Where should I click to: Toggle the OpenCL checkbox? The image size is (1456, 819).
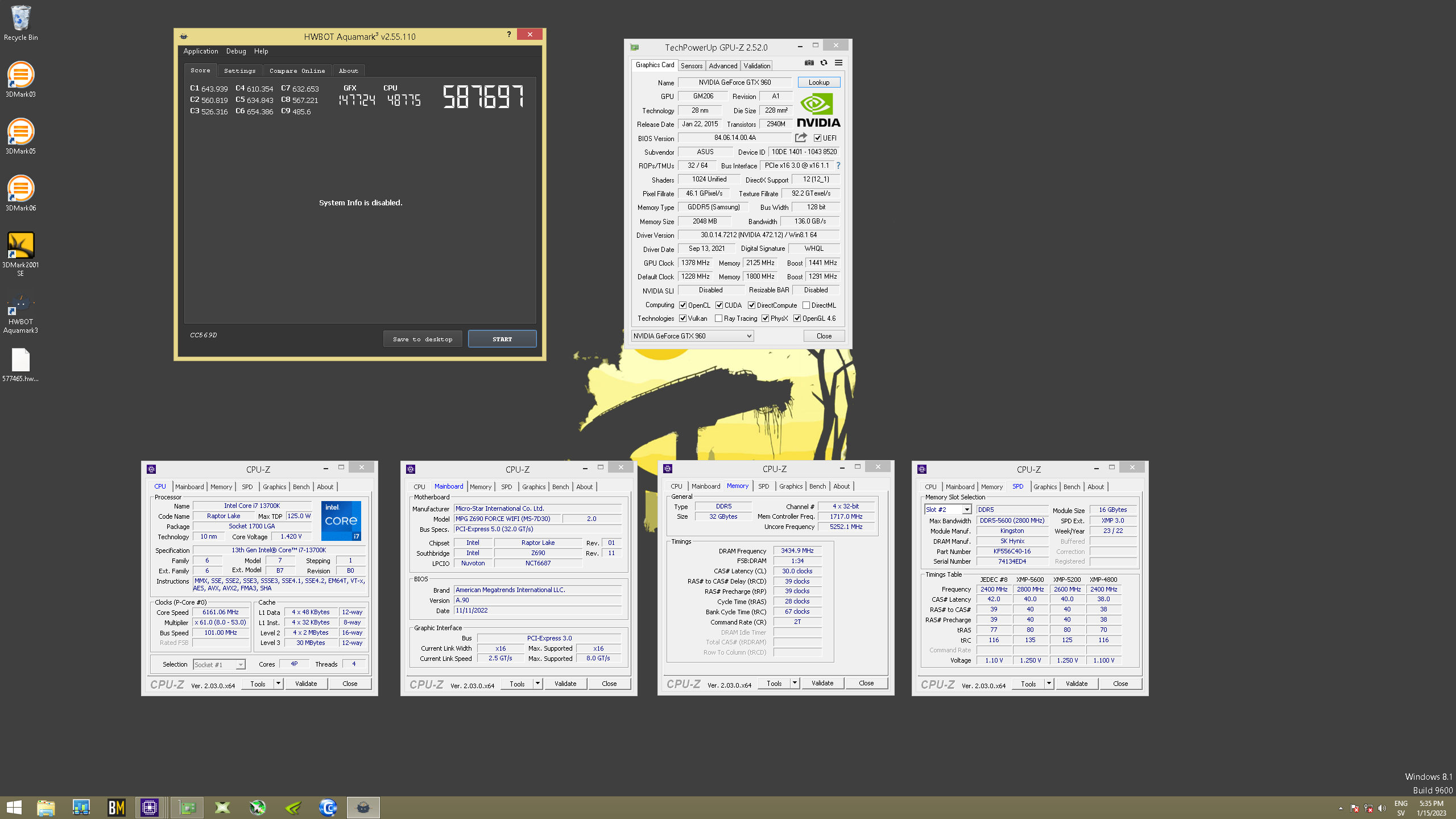click(682, 305)
